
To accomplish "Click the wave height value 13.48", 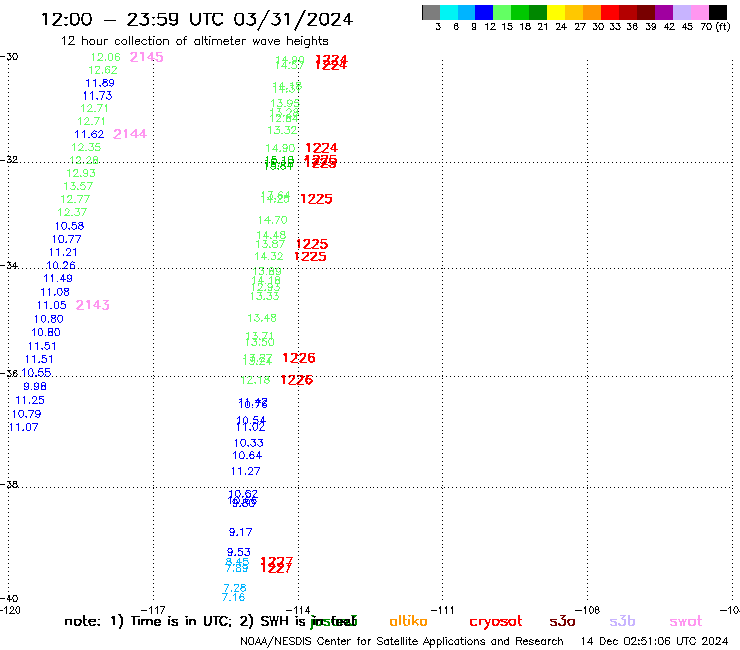I will pos(262,318).
